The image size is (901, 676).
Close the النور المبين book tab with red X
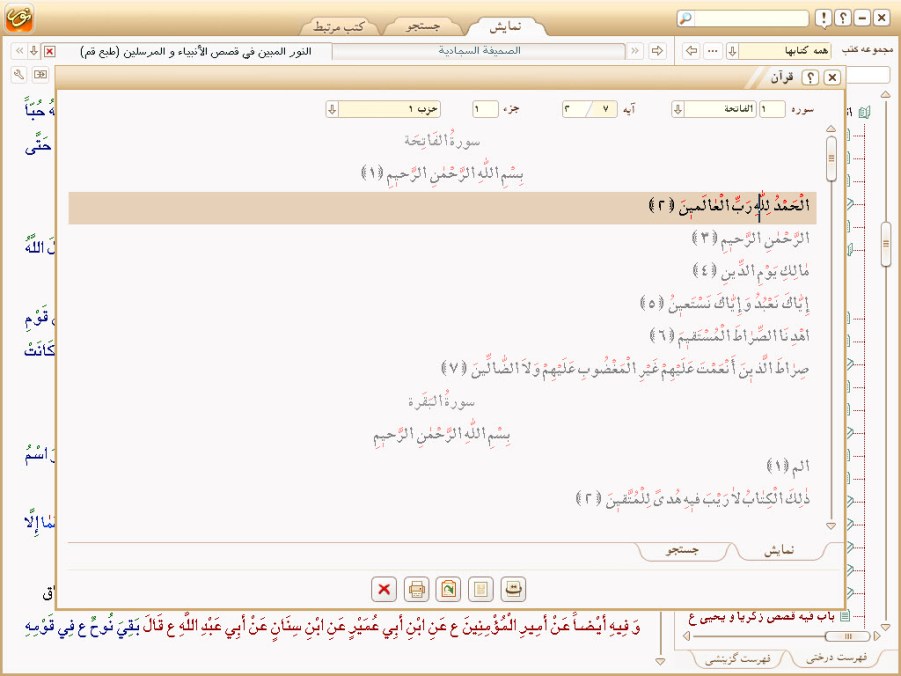pos(50,51)
